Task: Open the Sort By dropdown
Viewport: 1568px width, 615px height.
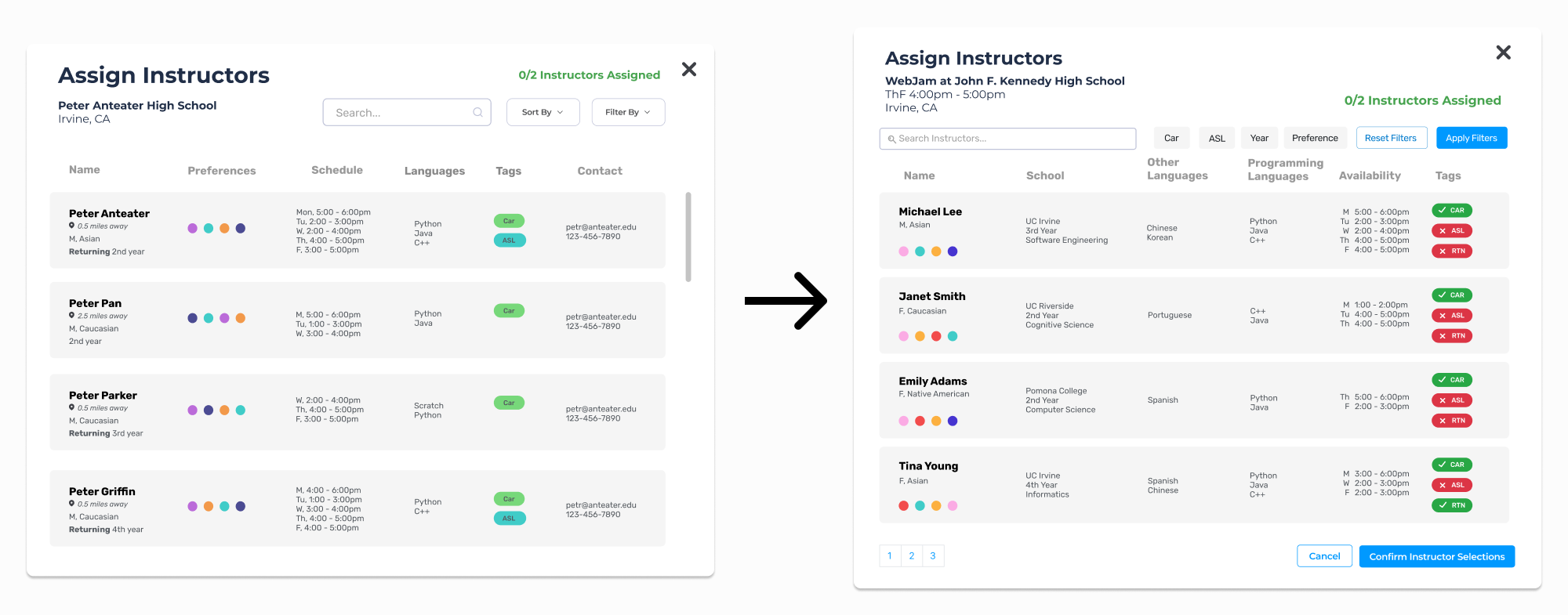Action: pyautogui.click(x=543, y=112)
